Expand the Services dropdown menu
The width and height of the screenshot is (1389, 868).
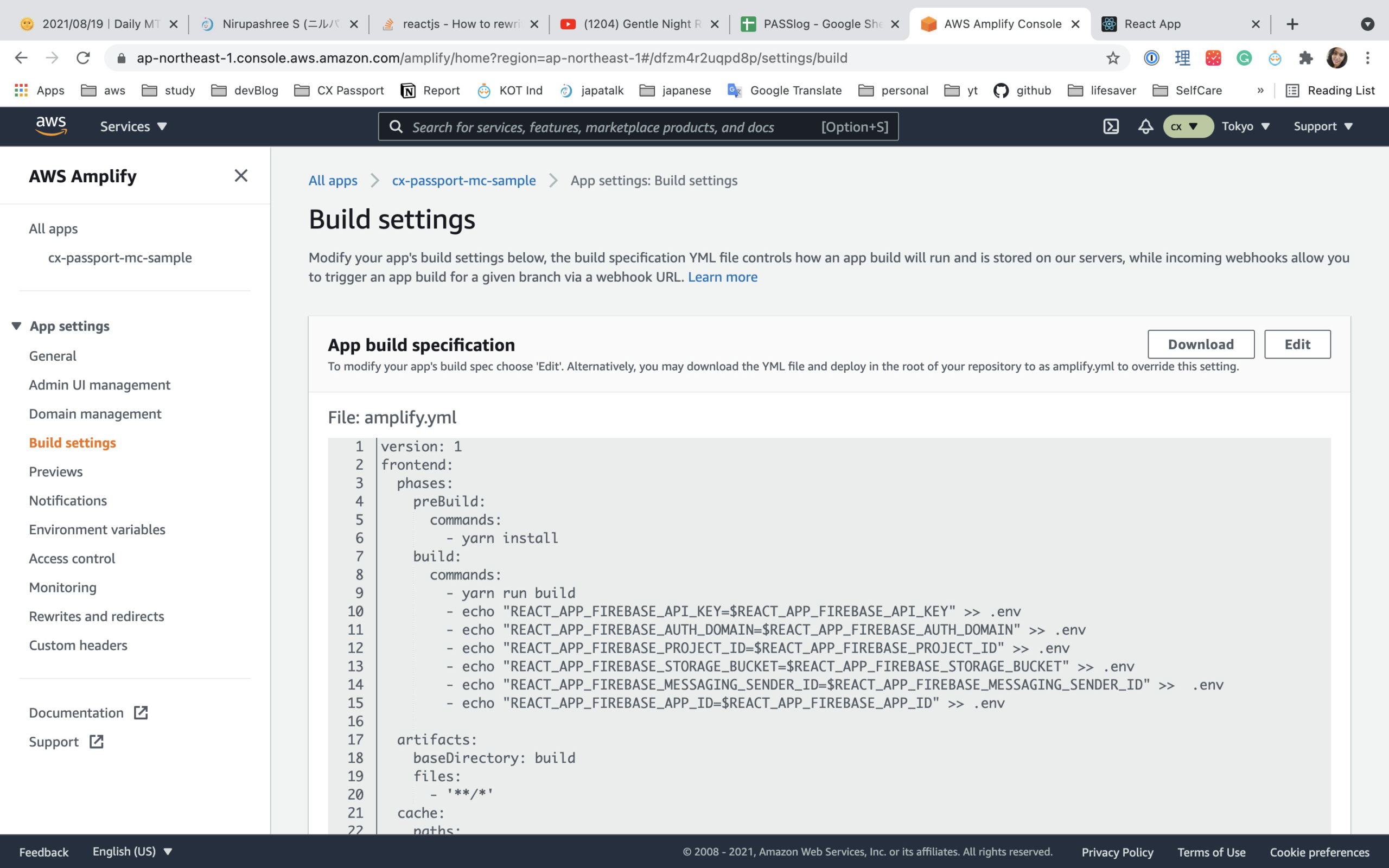133,126
